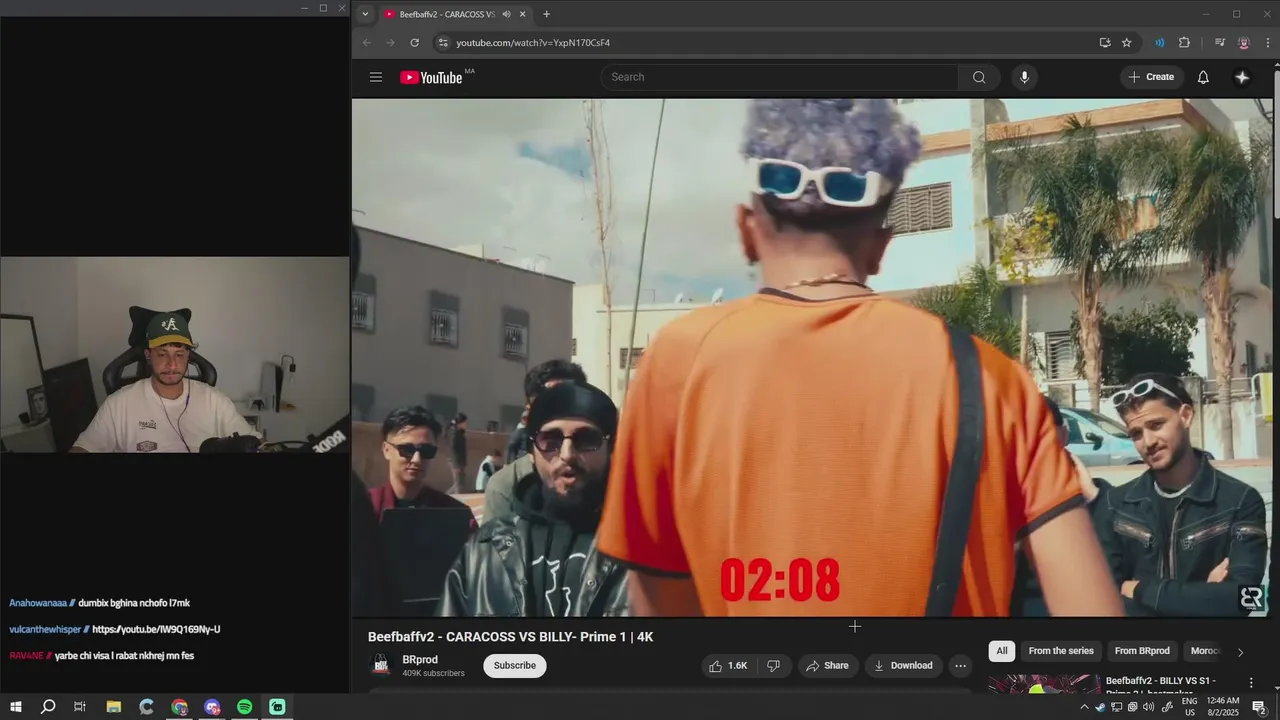Open a new Chrome tab
The image size is (1280, 720).
546,14
